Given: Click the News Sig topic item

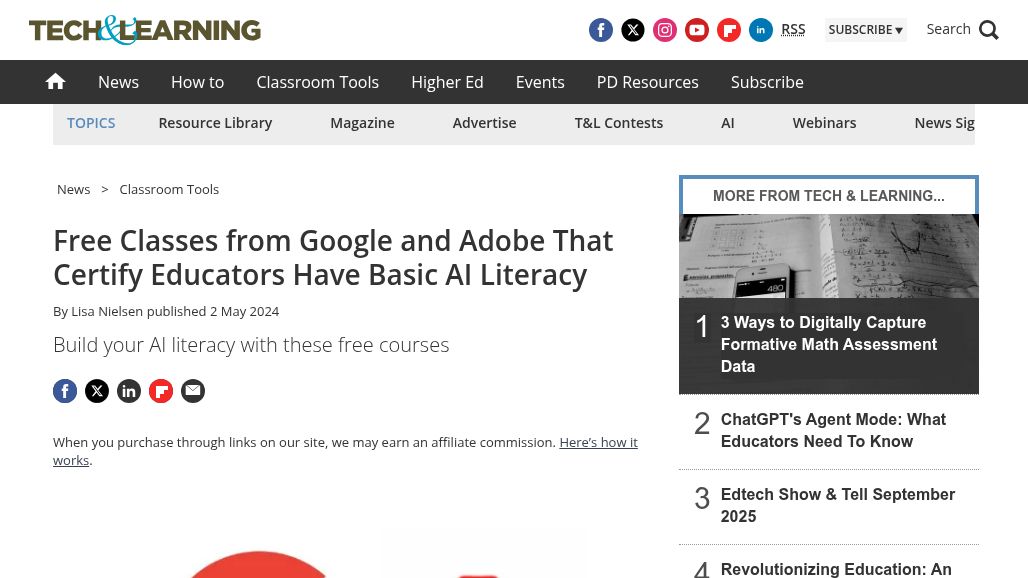Looking at the screenshot, I should [944, 123].
